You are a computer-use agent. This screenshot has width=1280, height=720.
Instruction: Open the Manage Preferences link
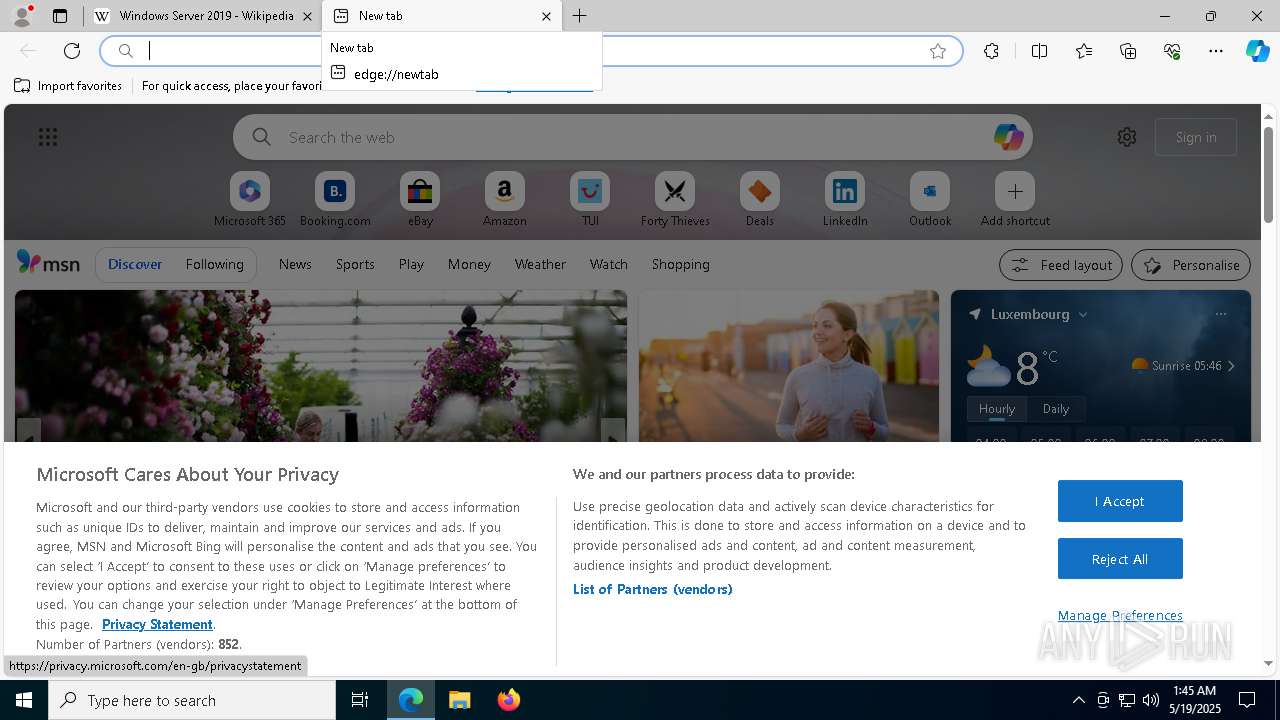(1120, 615)
